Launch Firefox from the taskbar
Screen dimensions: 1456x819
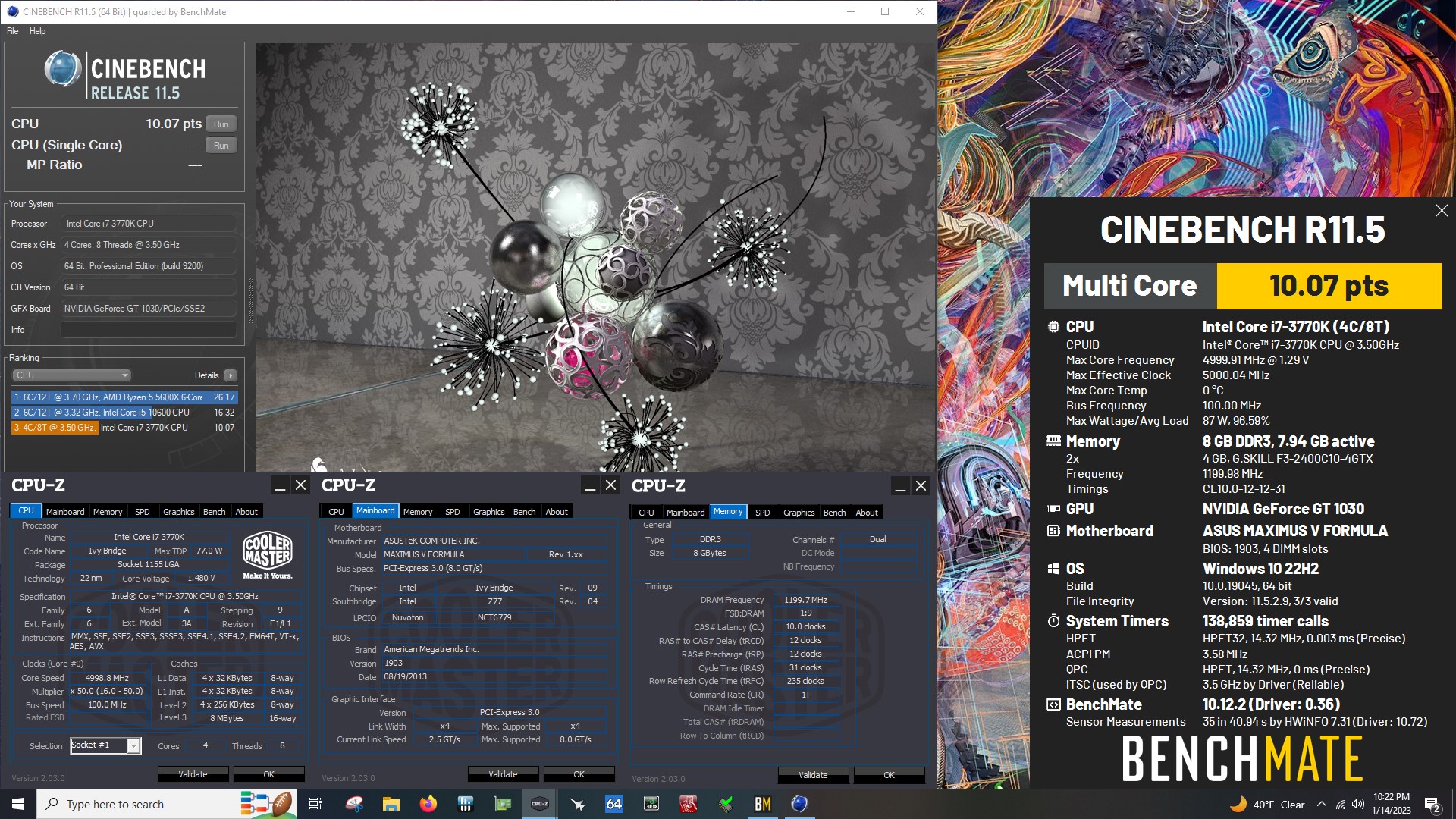(x=428, y=804)
